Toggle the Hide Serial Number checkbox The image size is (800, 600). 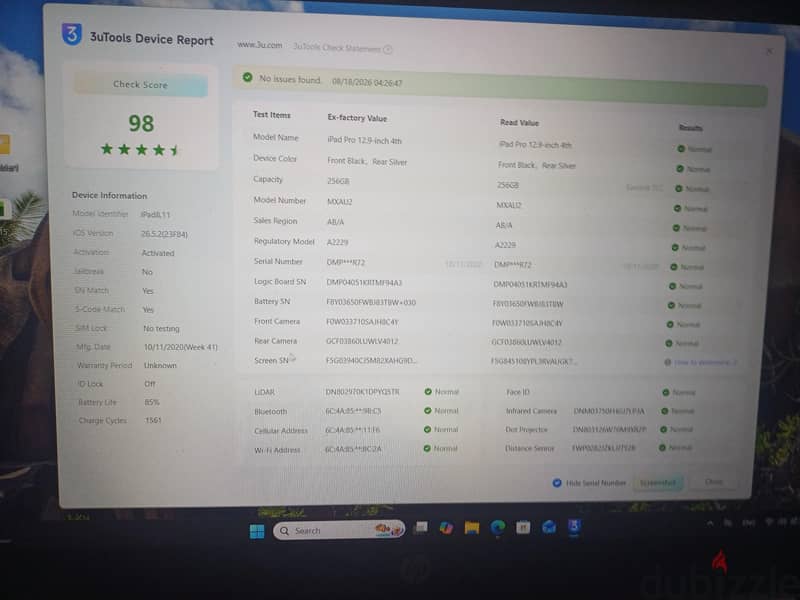(x=557, y=483)
